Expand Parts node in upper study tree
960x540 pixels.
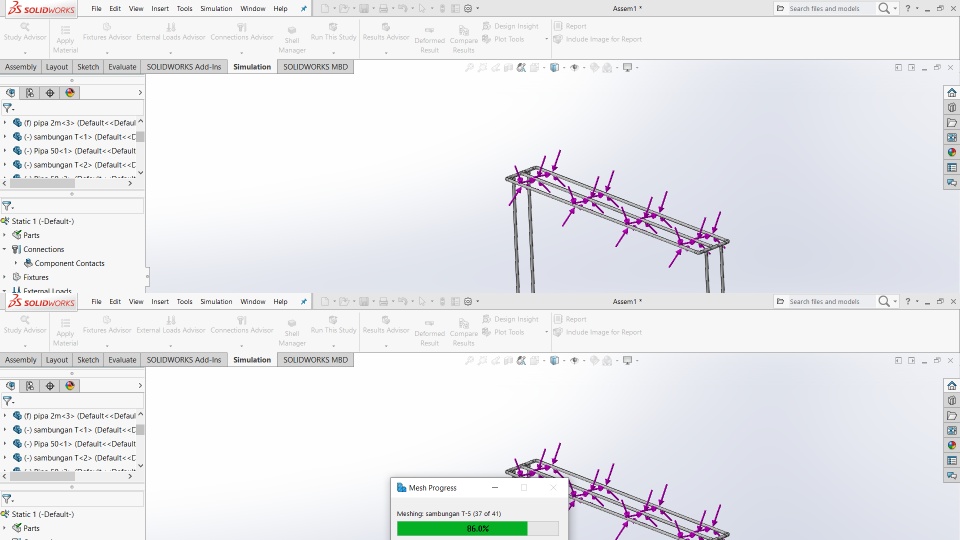pos(5,235)
